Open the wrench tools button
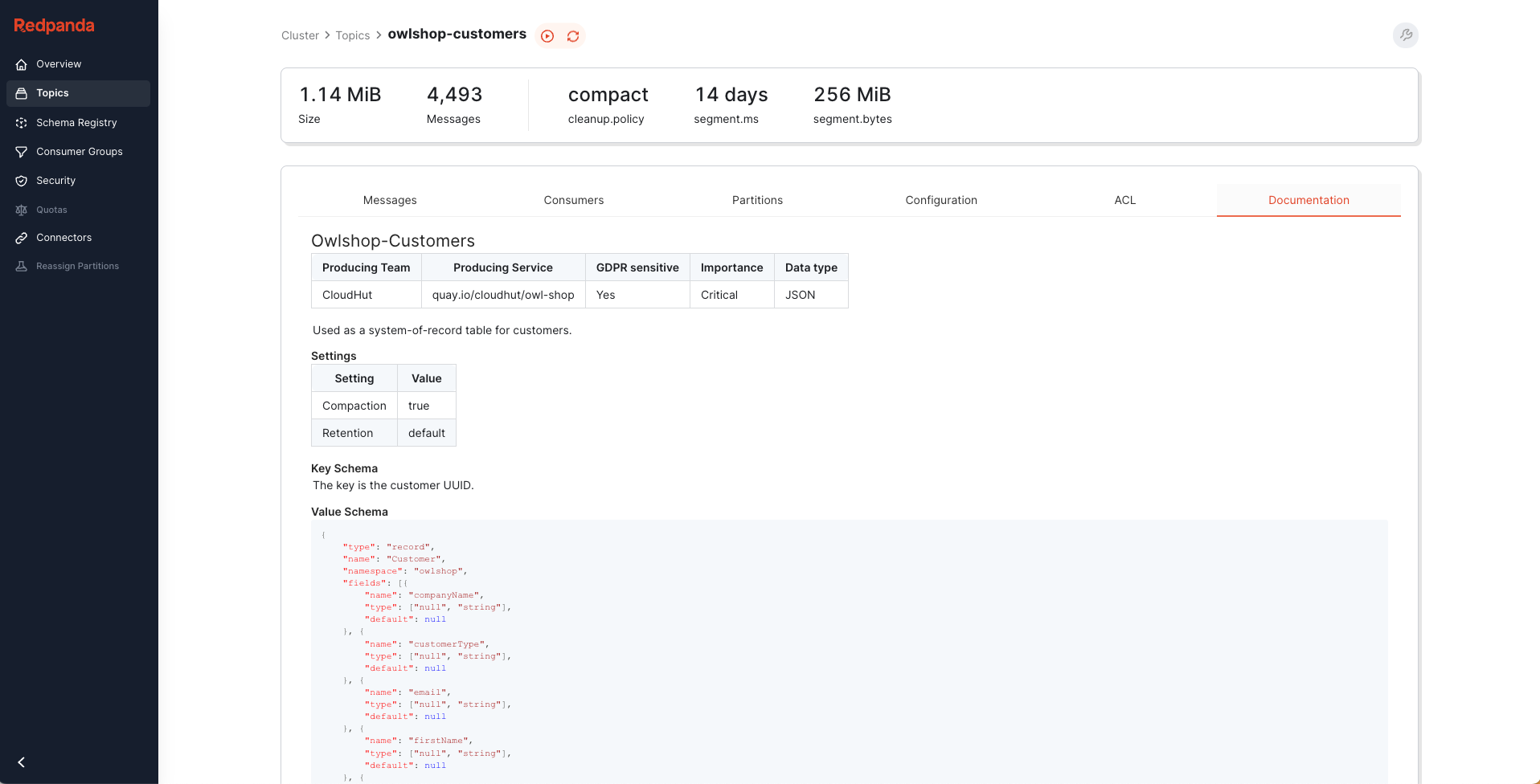The height and width of the screenshot is (784, 1540). pos(1405,35)
